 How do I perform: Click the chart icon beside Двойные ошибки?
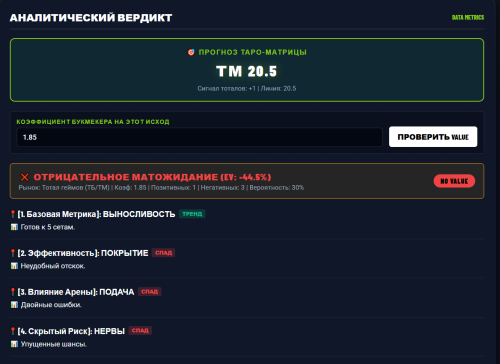pyautogui.click(x=14, y=305)
